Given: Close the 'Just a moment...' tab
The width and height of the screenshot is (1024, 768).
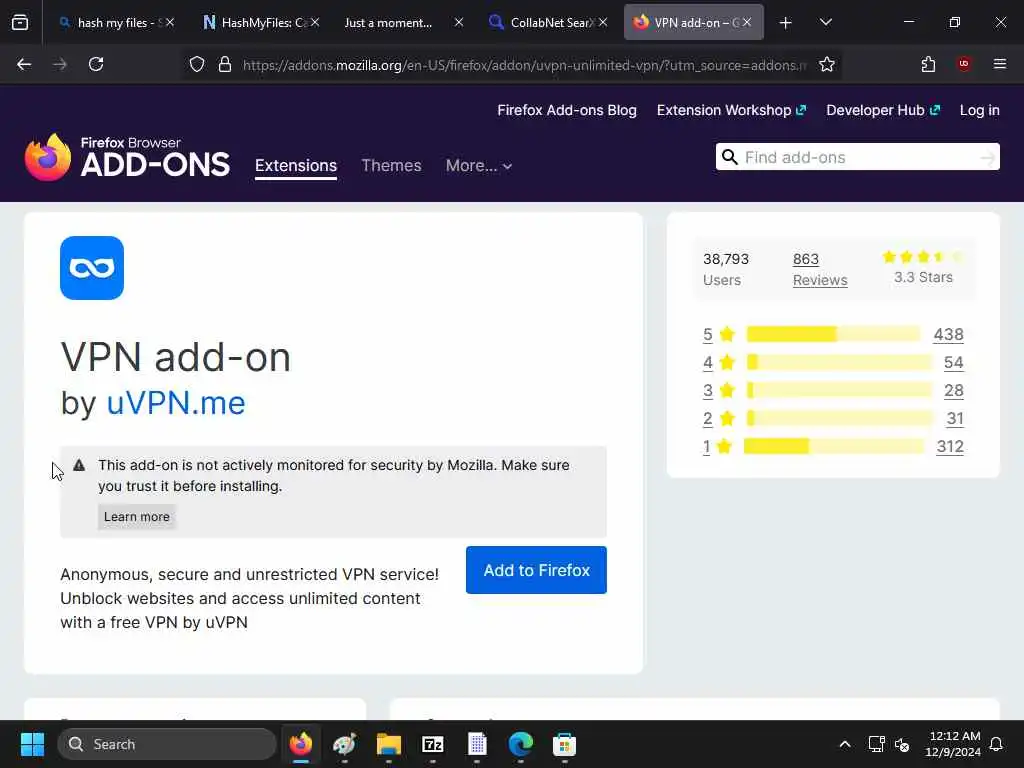Looking at the screenshot, I should (458, 22).
